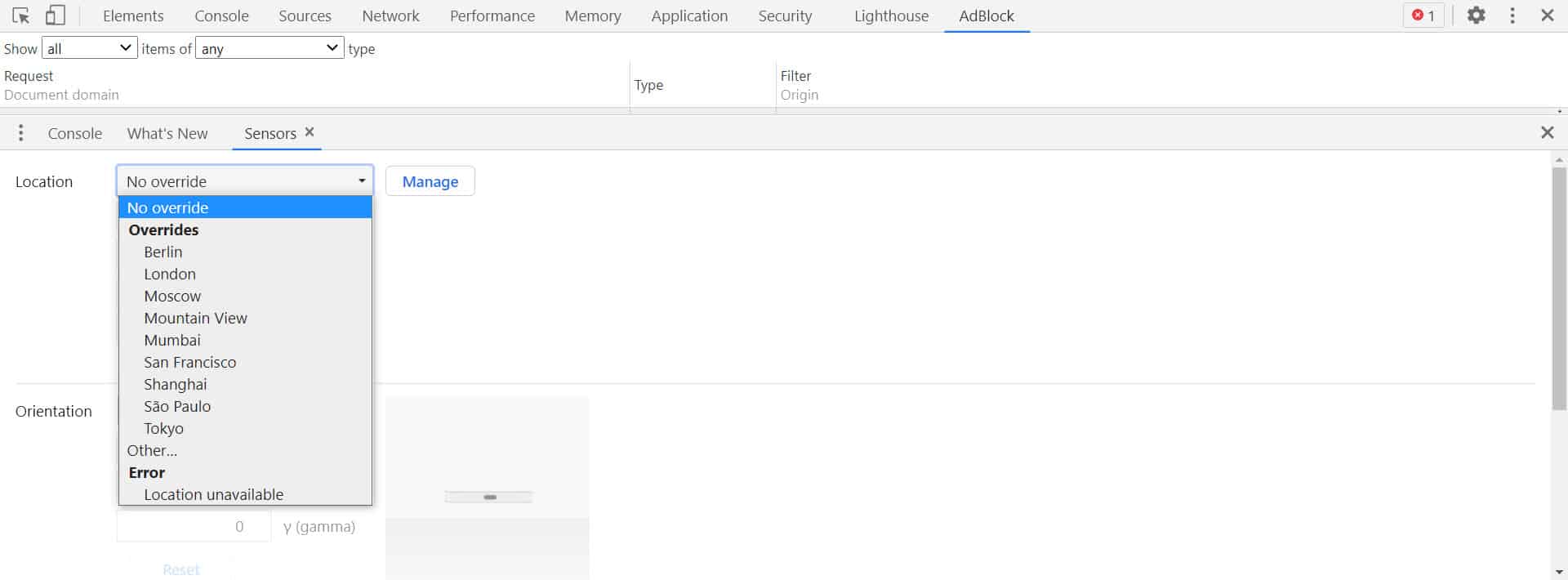Image resolution: width=1568 pixels, height=580 pixels.
Task: Open the Lighthouse tab
Action: (891, 16)
